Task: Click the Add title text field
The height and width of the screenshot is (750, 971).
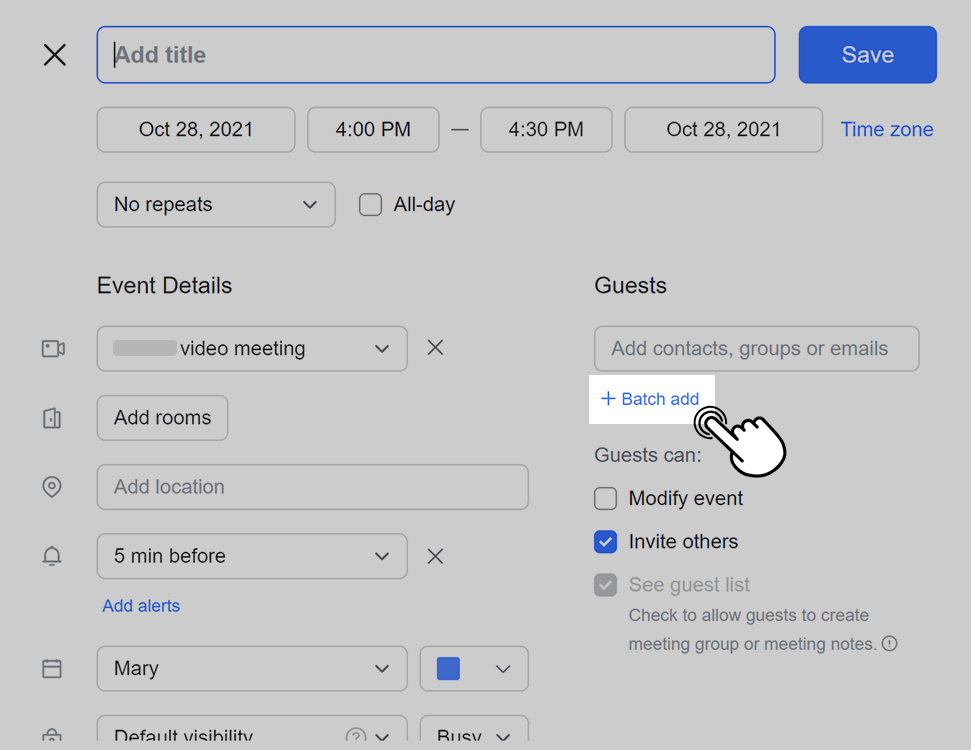Action: (x=436, y=55)
